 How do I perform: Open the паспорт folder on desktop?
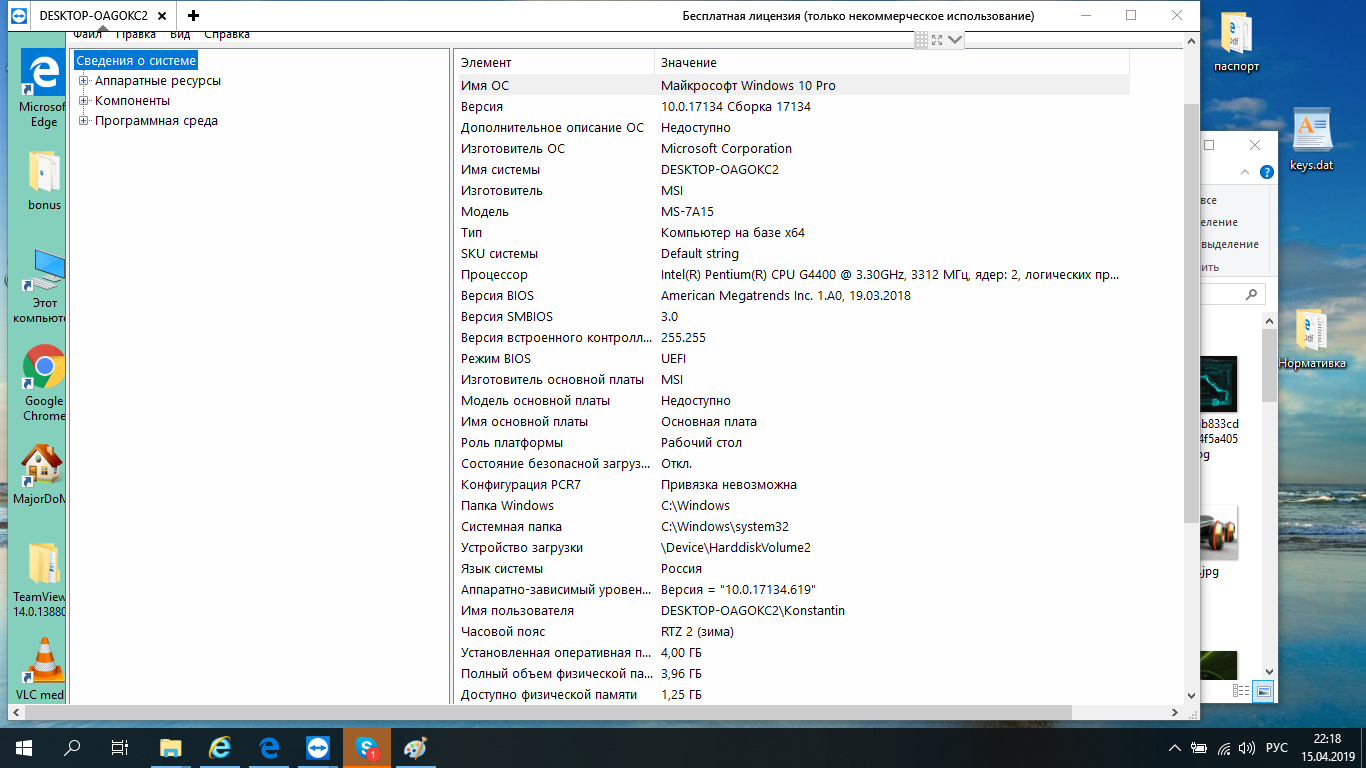(1236, 43)
